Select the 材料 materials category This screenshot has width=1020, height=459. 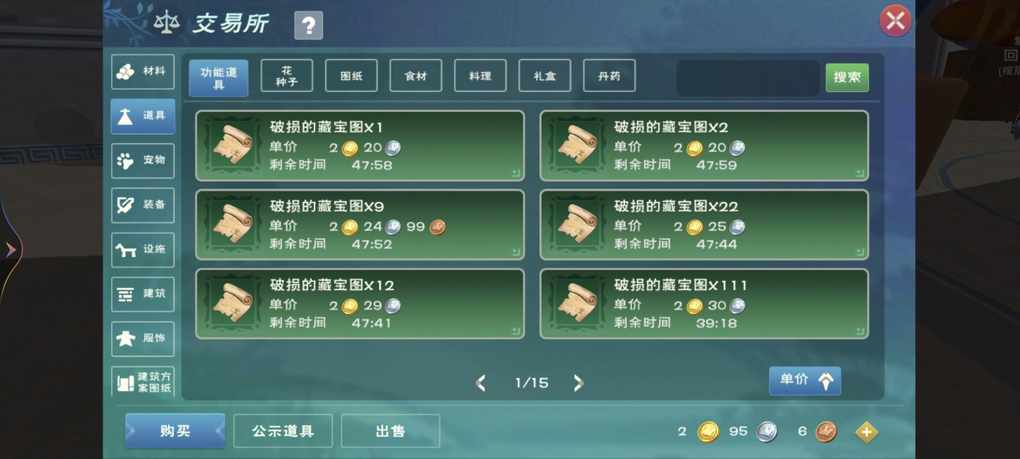point(142,72)
